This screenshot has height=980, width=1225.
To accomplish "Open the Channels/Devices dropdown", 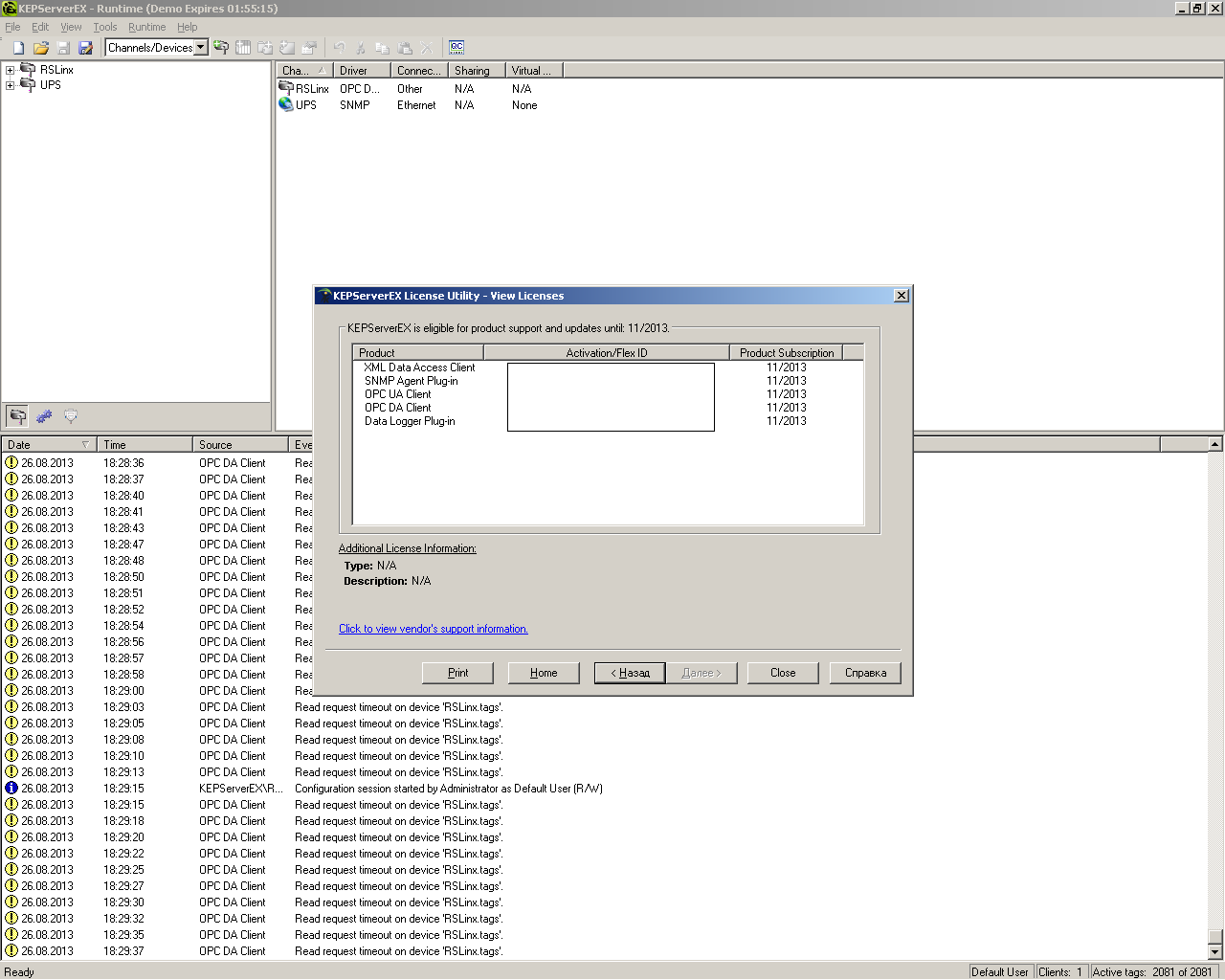I will pyautogui.click(x=201, y=48).
